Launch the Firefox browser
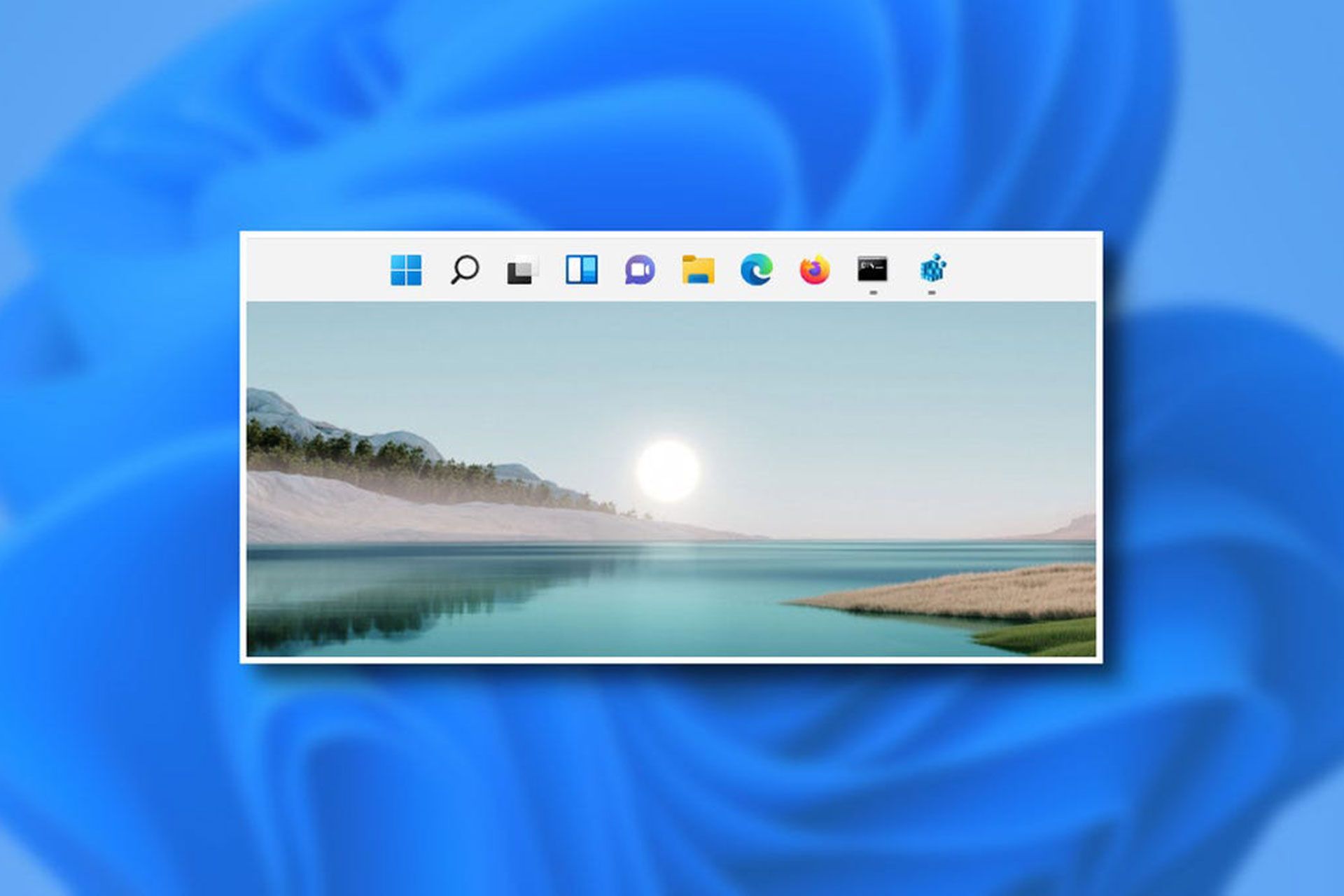Viewport: 1344px width, 896px height. [x=815, y=269]
